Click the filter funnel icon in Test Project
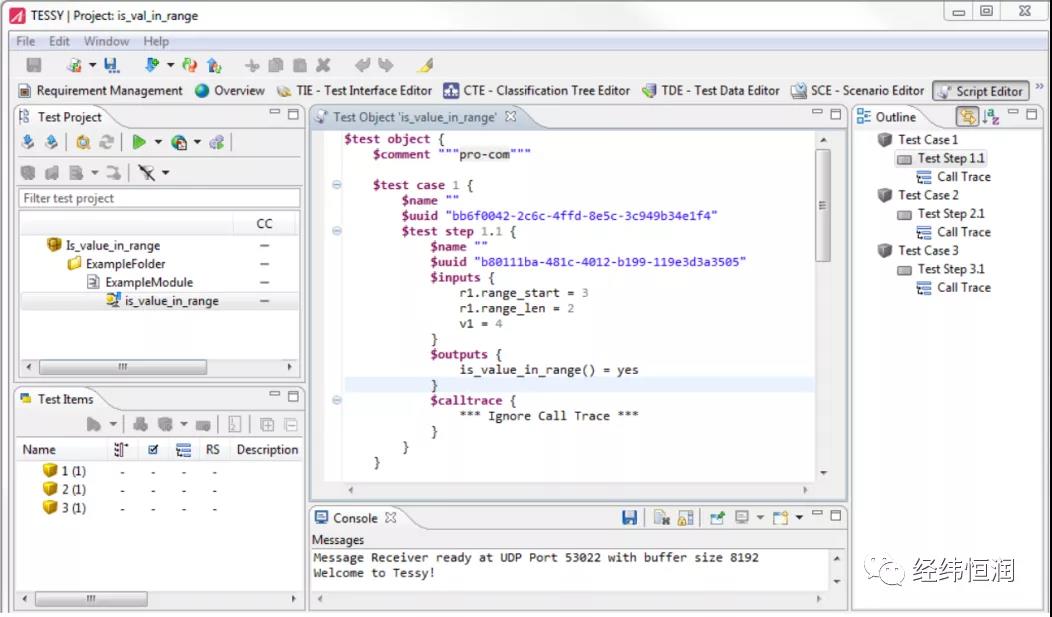 coord(146,173)
